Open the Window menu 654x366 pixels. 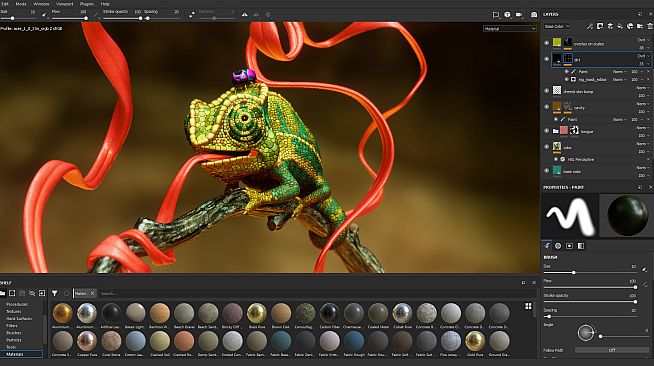pyautogui.click(x=41, y=4)
